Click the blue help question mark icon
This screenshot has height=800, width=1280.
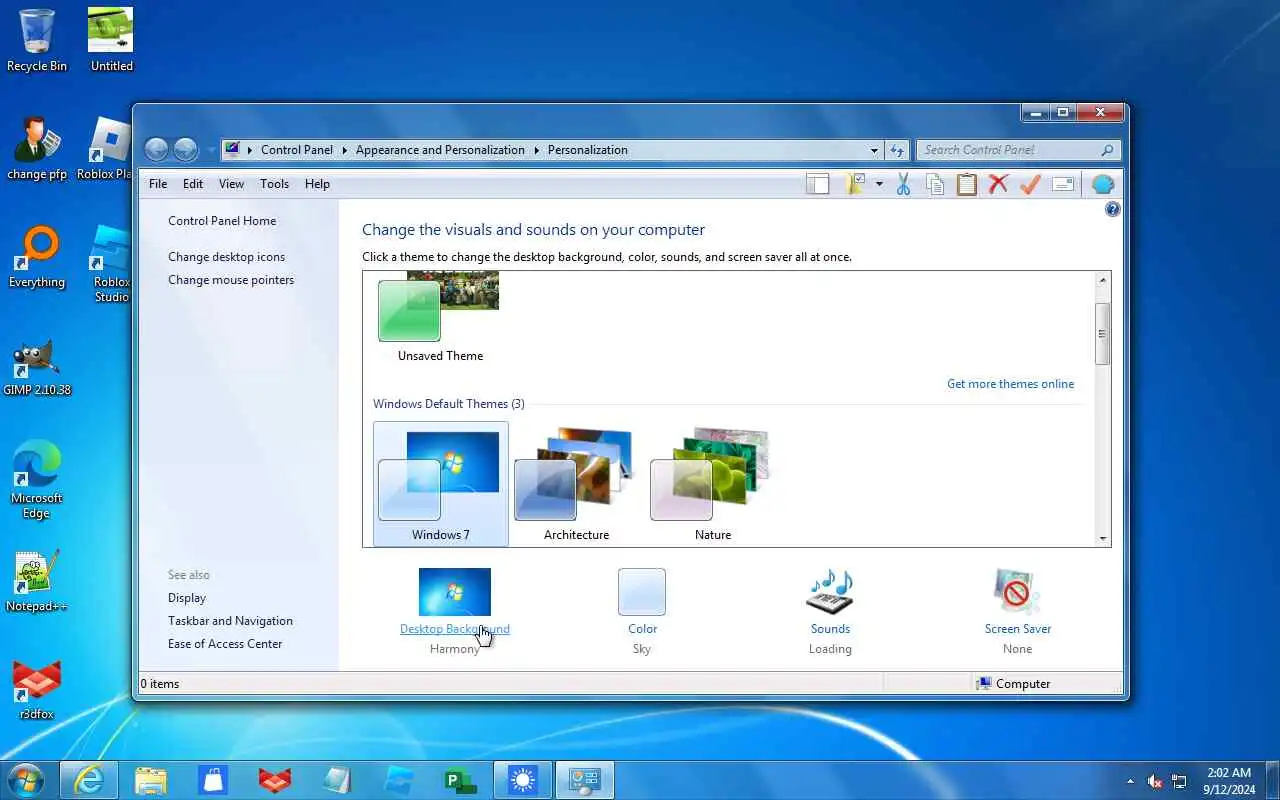(1112, 210)
